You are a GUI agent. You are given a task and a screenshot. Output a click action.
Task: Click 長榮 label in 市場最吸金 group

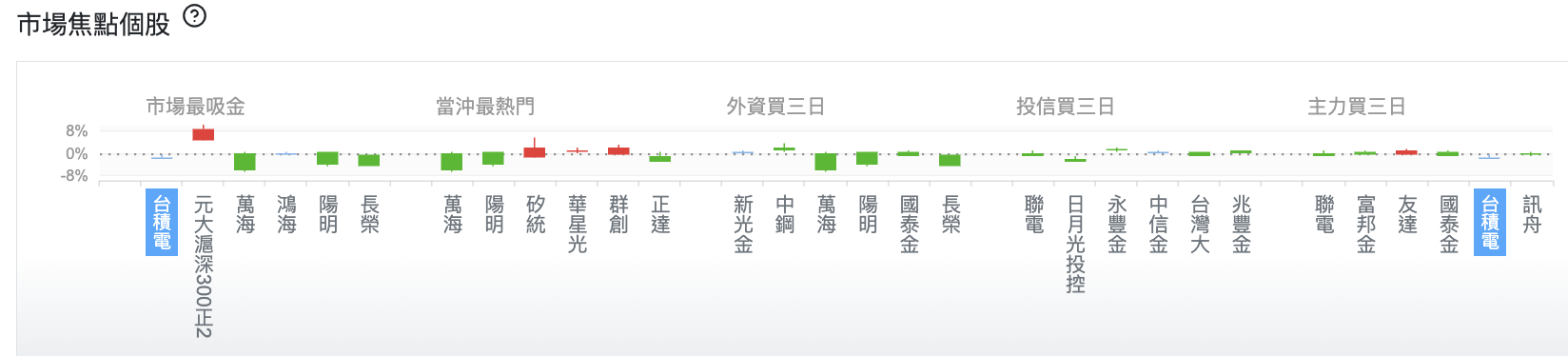[370, 214]
